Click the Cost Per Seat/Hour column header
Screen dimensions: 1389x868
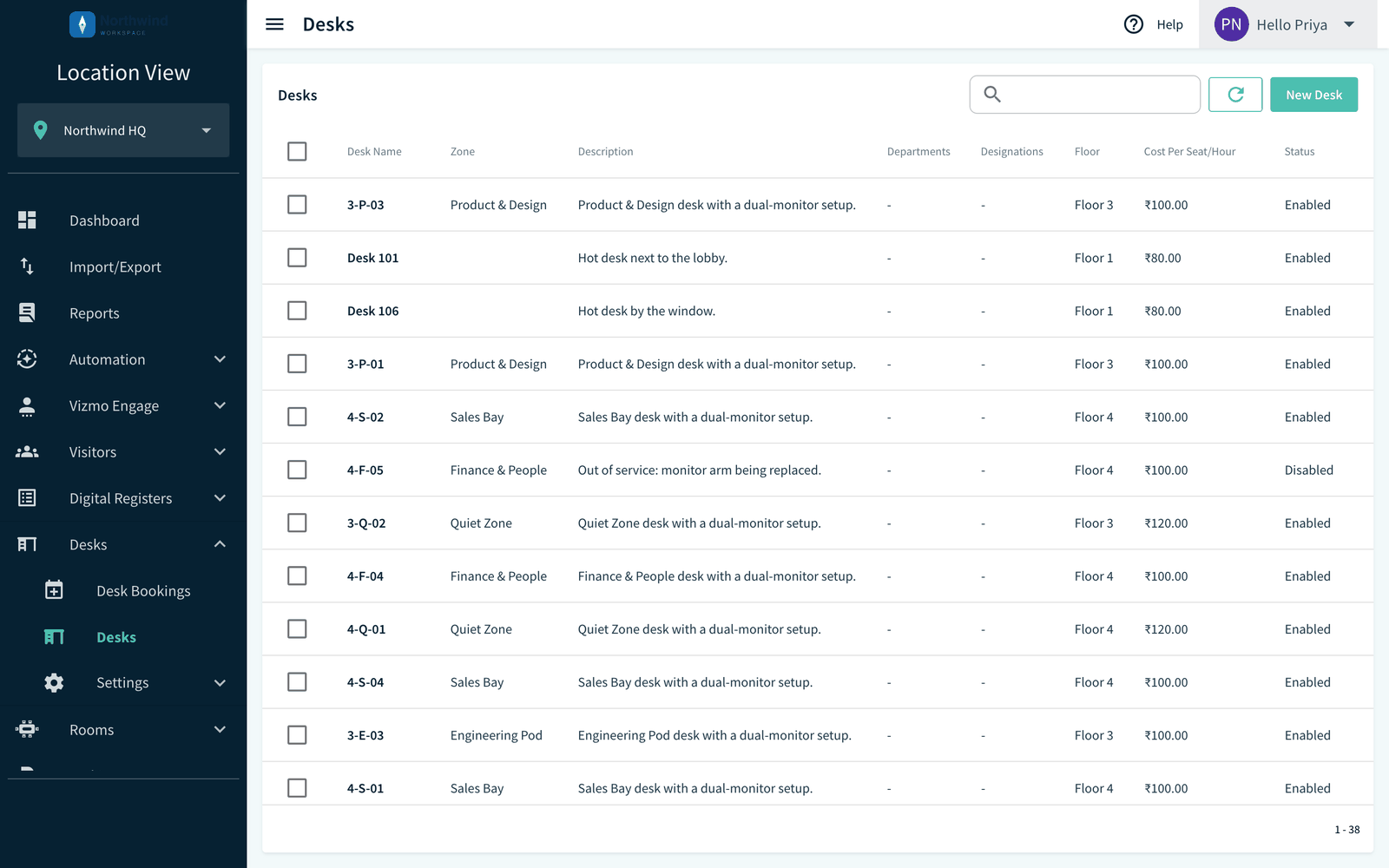point(1189,152)
